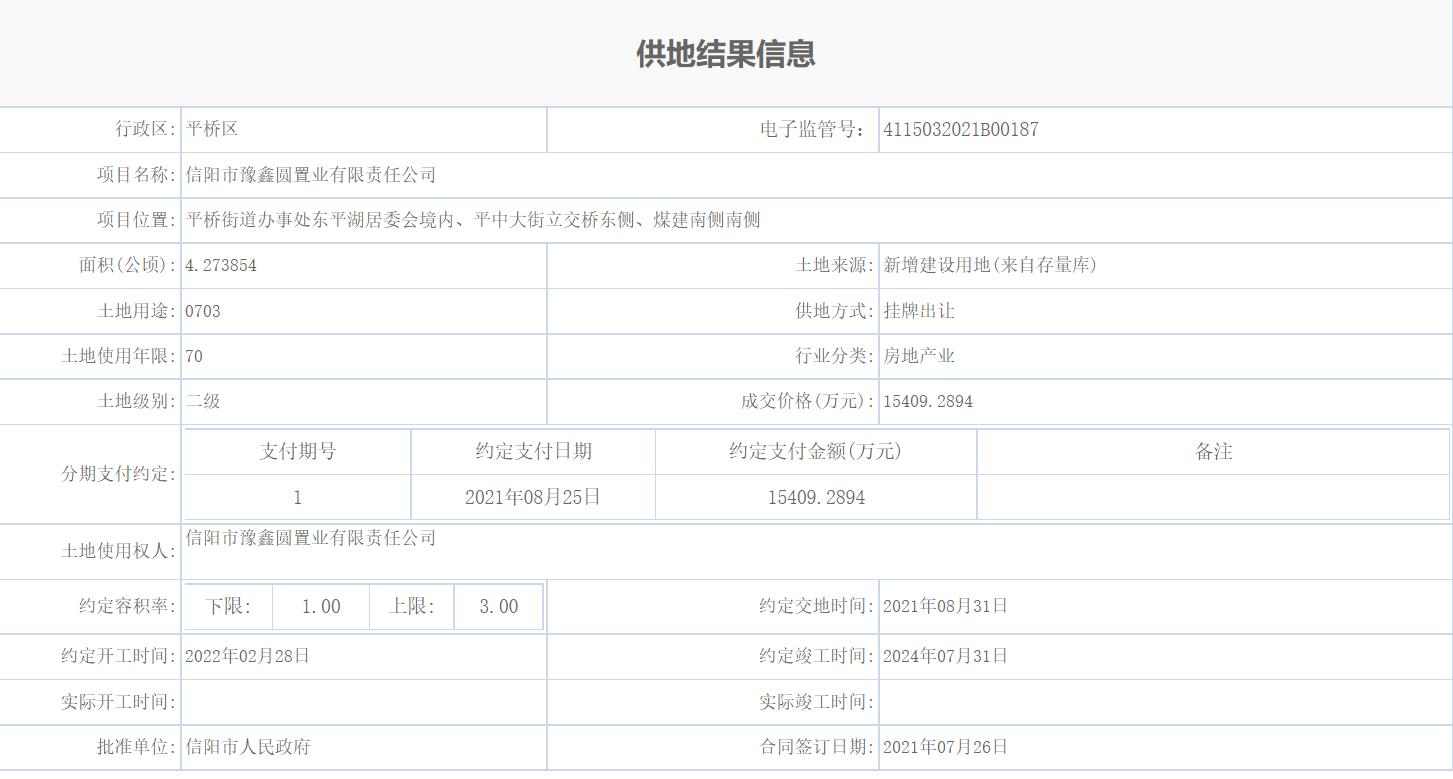Select the industry classification 房地产业

pyautogui.click(x=915, y=356)
